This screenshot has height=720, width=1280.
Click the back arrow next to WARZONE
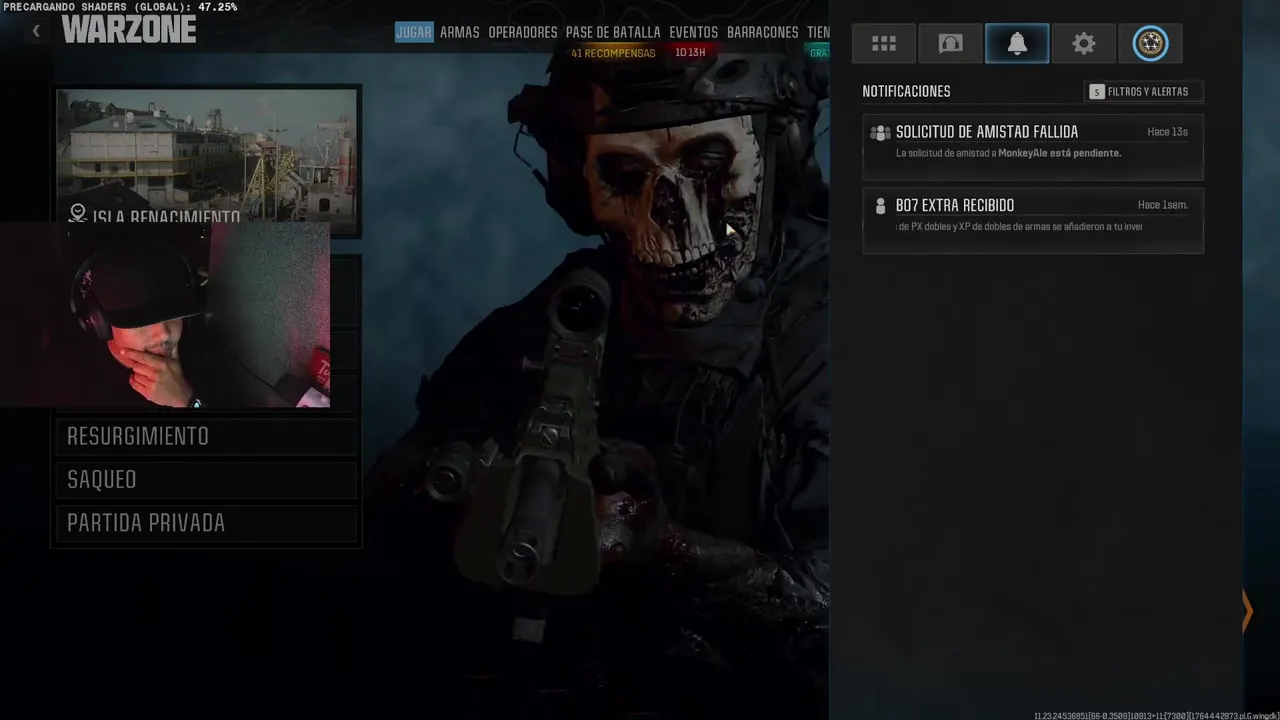[x=36, y=31]
